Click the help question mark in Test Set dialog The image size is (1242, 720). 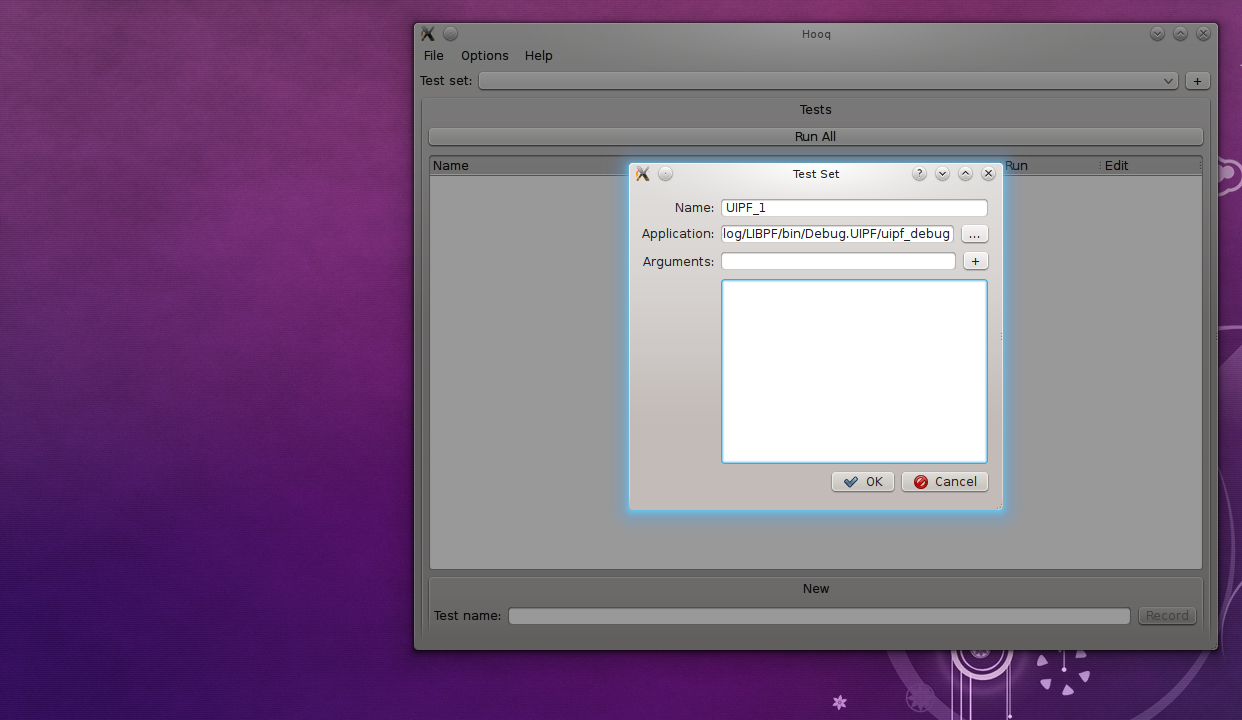click(919, 174)
